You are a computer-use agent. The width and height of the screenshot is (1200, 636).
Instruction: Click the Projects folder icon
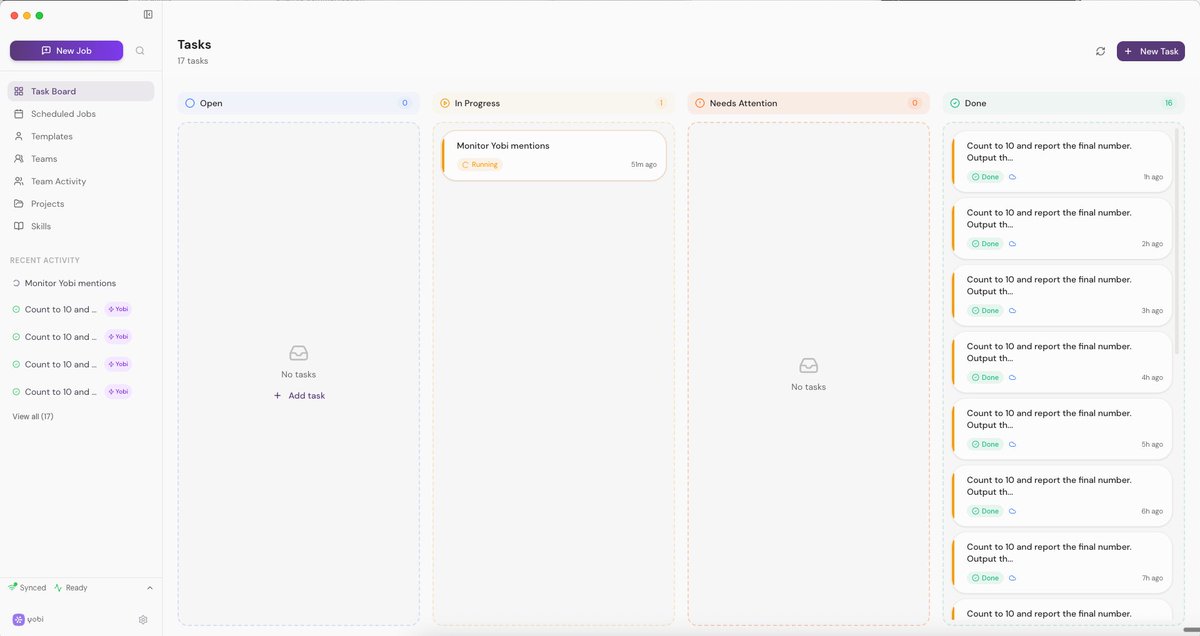click(x=19, y=204)
